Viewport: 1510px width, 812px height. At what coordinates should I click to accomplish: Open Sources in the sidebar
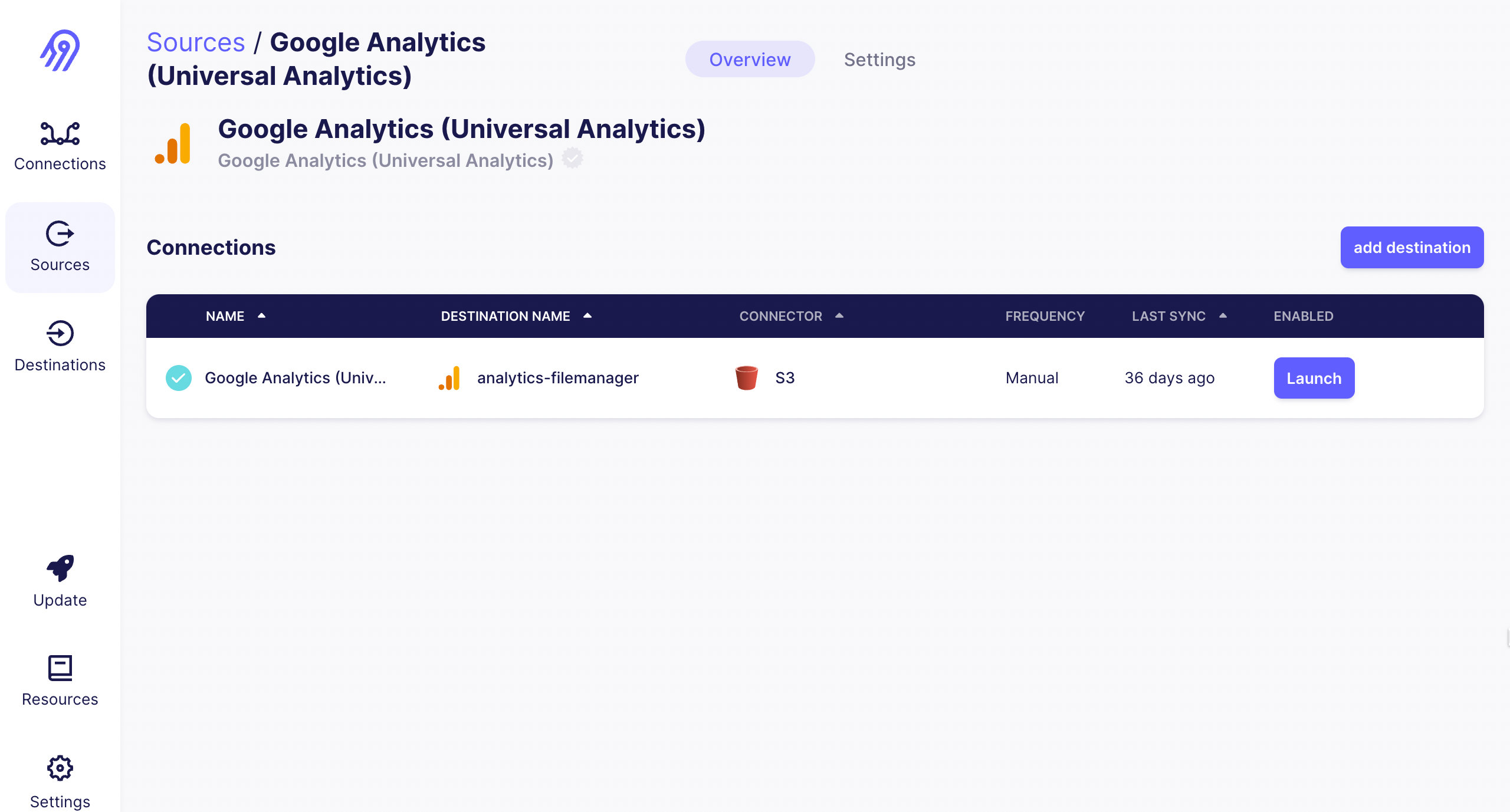[x=60, y=248]
